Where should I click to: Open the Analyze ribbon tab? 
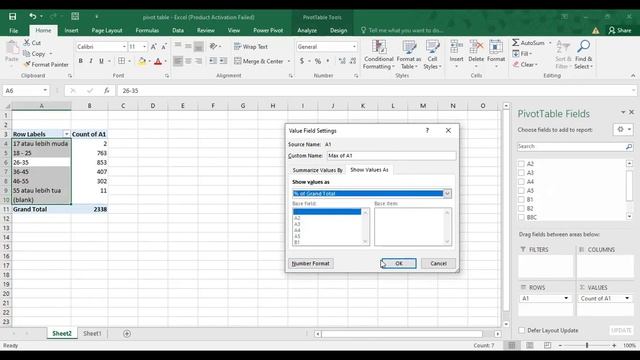click(x=307, y=30)
